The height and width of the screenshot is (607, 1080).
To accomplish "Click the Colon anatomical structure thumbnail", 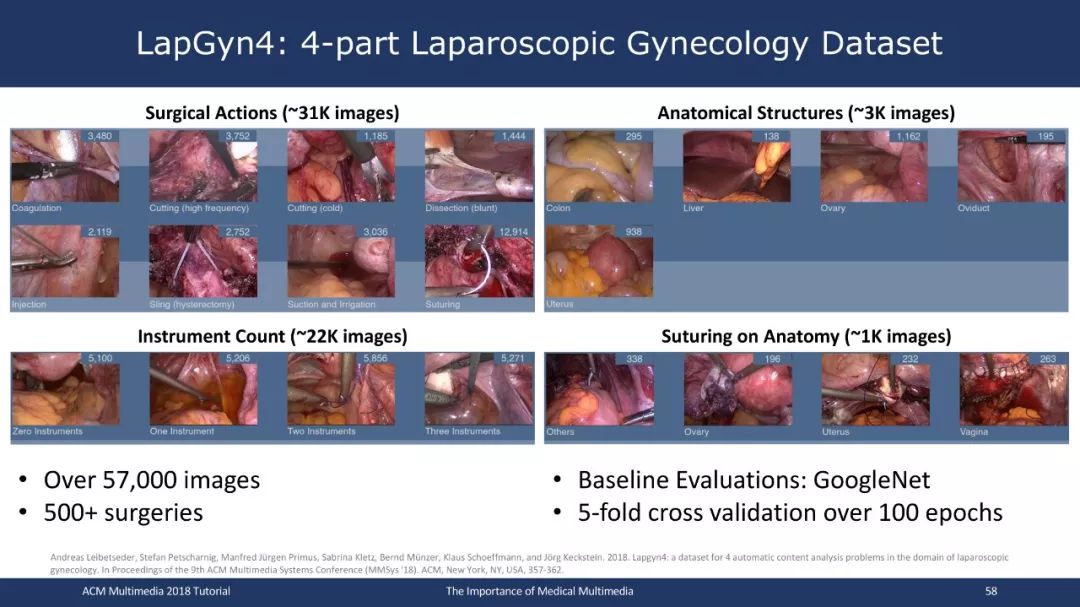I will (x=599, y=166).
